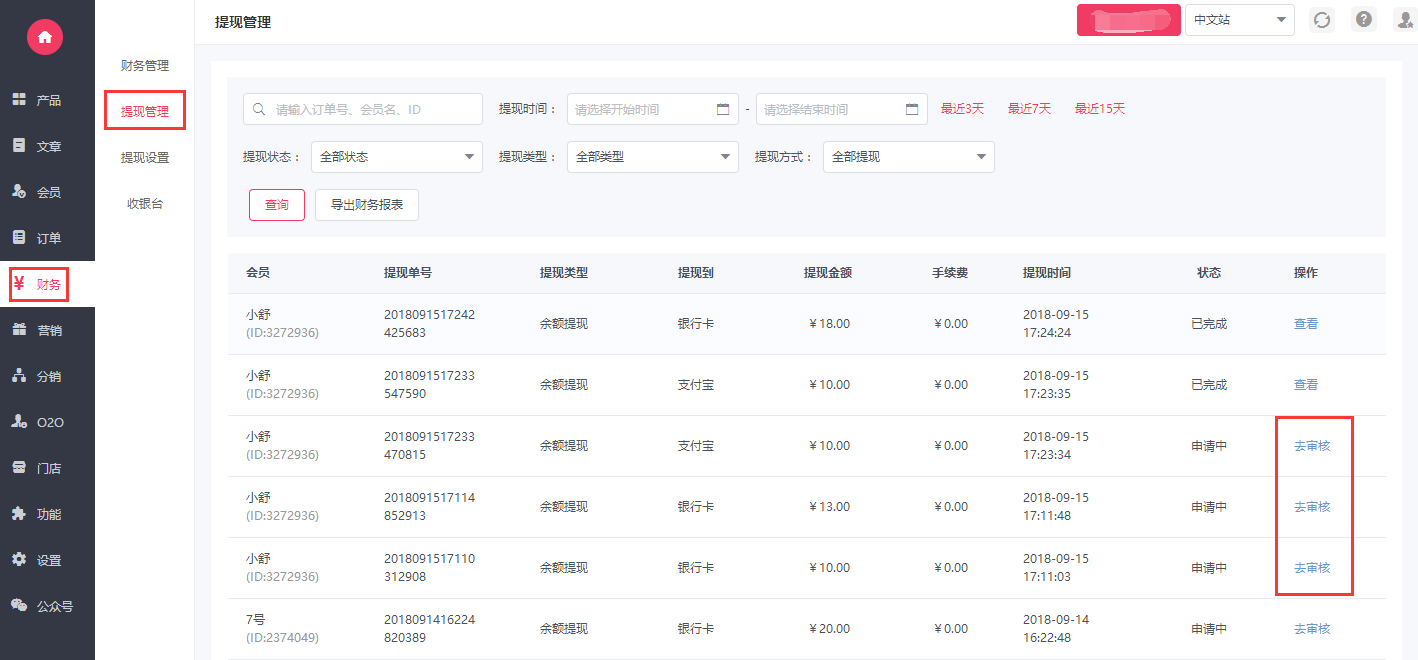The width and height of the screenshot is (1418, 660).
Task: Click the order number search field
Action: 370,110
